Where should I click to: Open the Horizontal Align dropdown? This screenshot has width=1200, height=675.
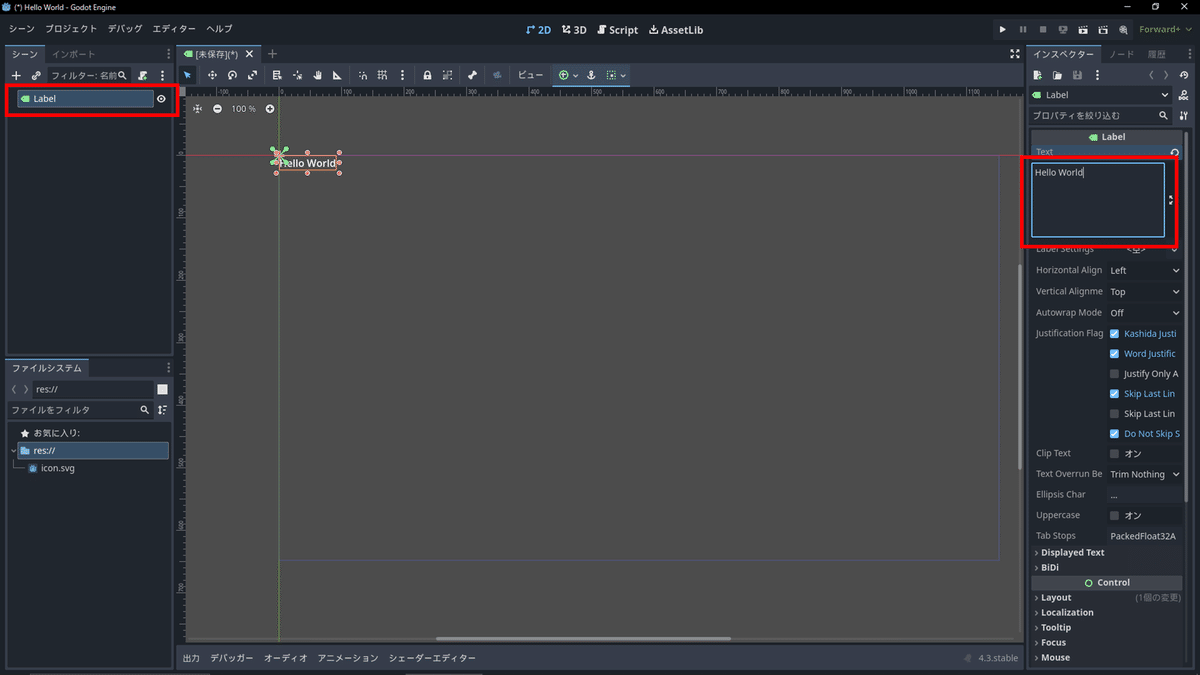pos(1145,269)
